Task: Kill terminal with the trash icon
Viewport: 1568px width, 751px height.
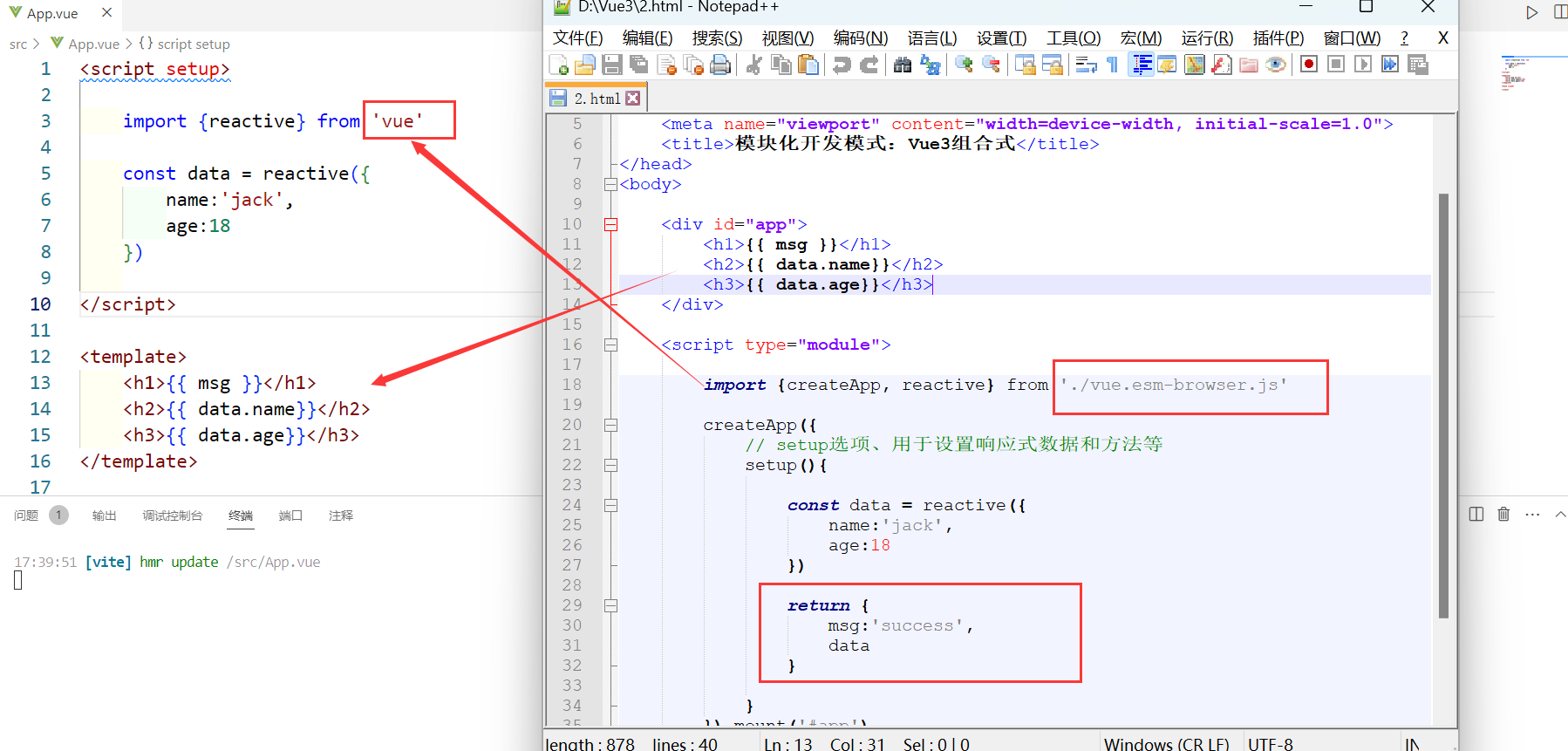Action: point(1503,515)
